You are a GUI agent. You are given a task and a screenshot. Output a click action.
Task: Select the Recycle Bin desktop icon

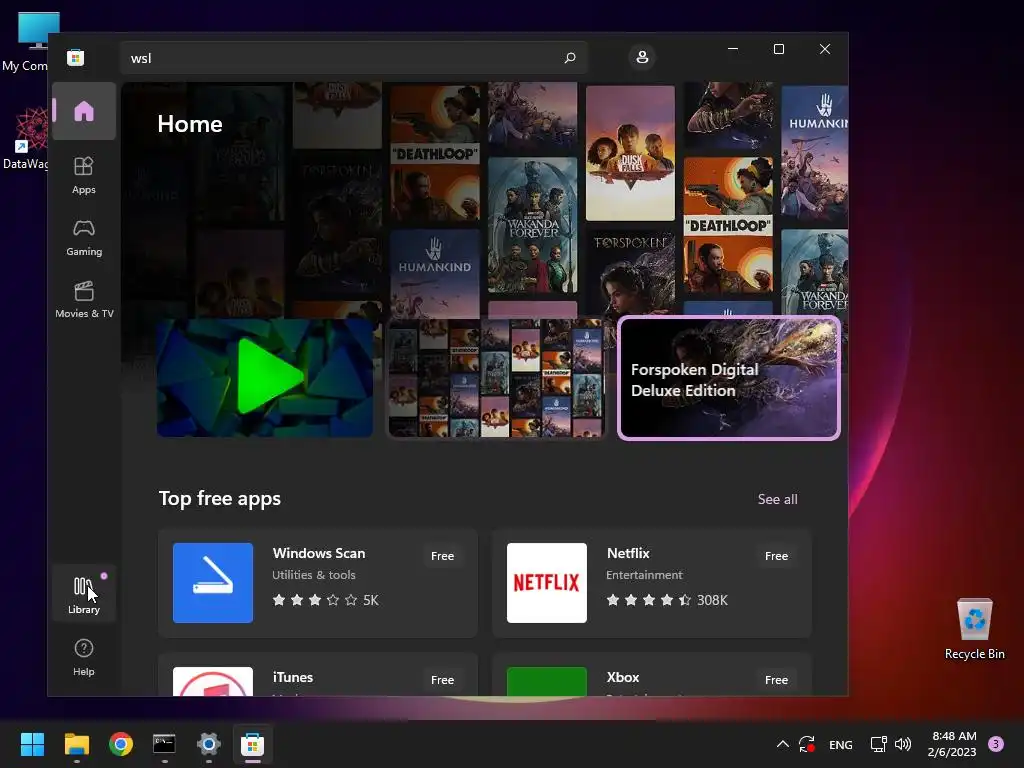coord(974,628)
